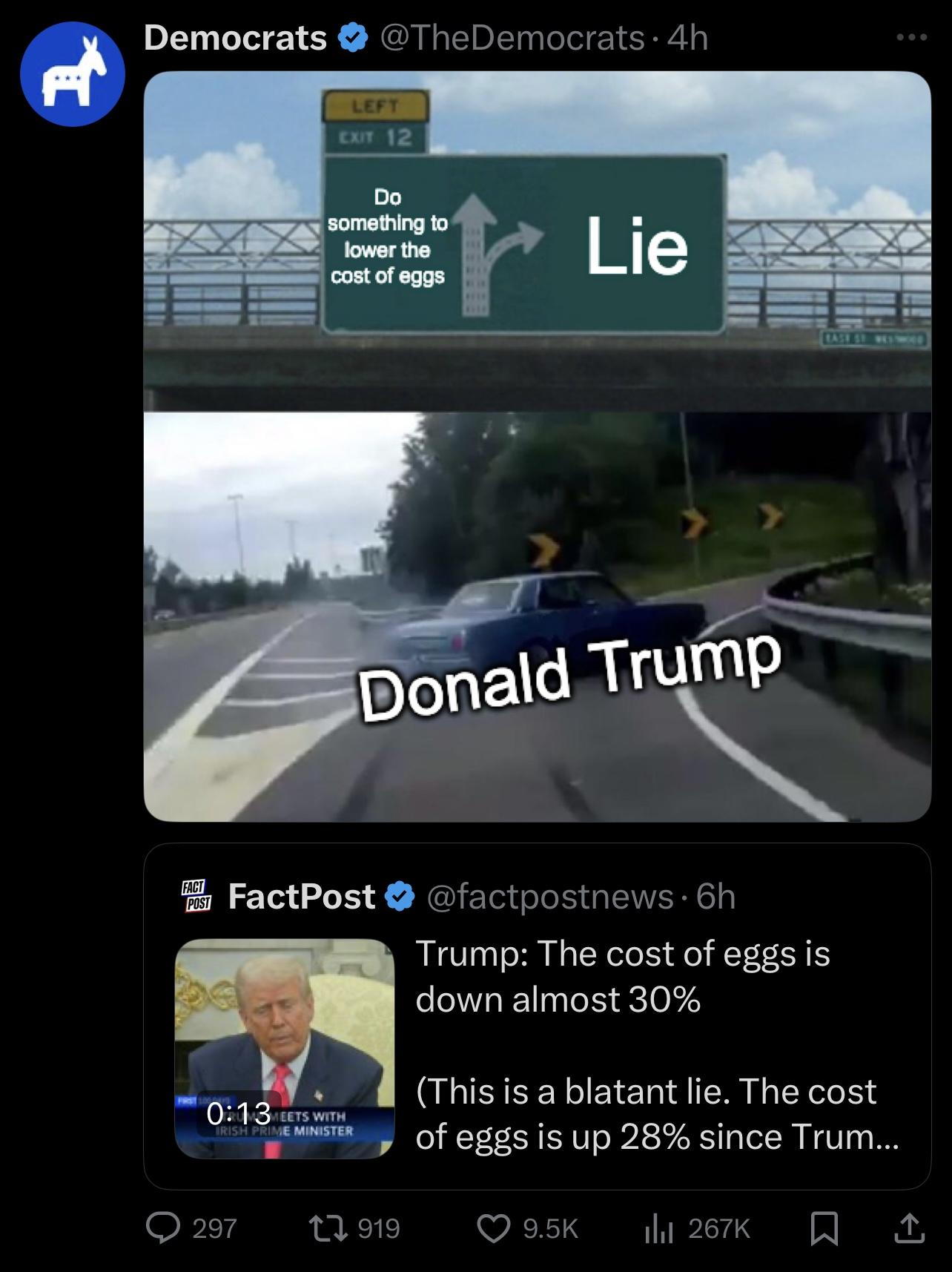Like the post with heart icon
The height and width of the screenshot is (1272, 952).
[x=492, y=1228]
